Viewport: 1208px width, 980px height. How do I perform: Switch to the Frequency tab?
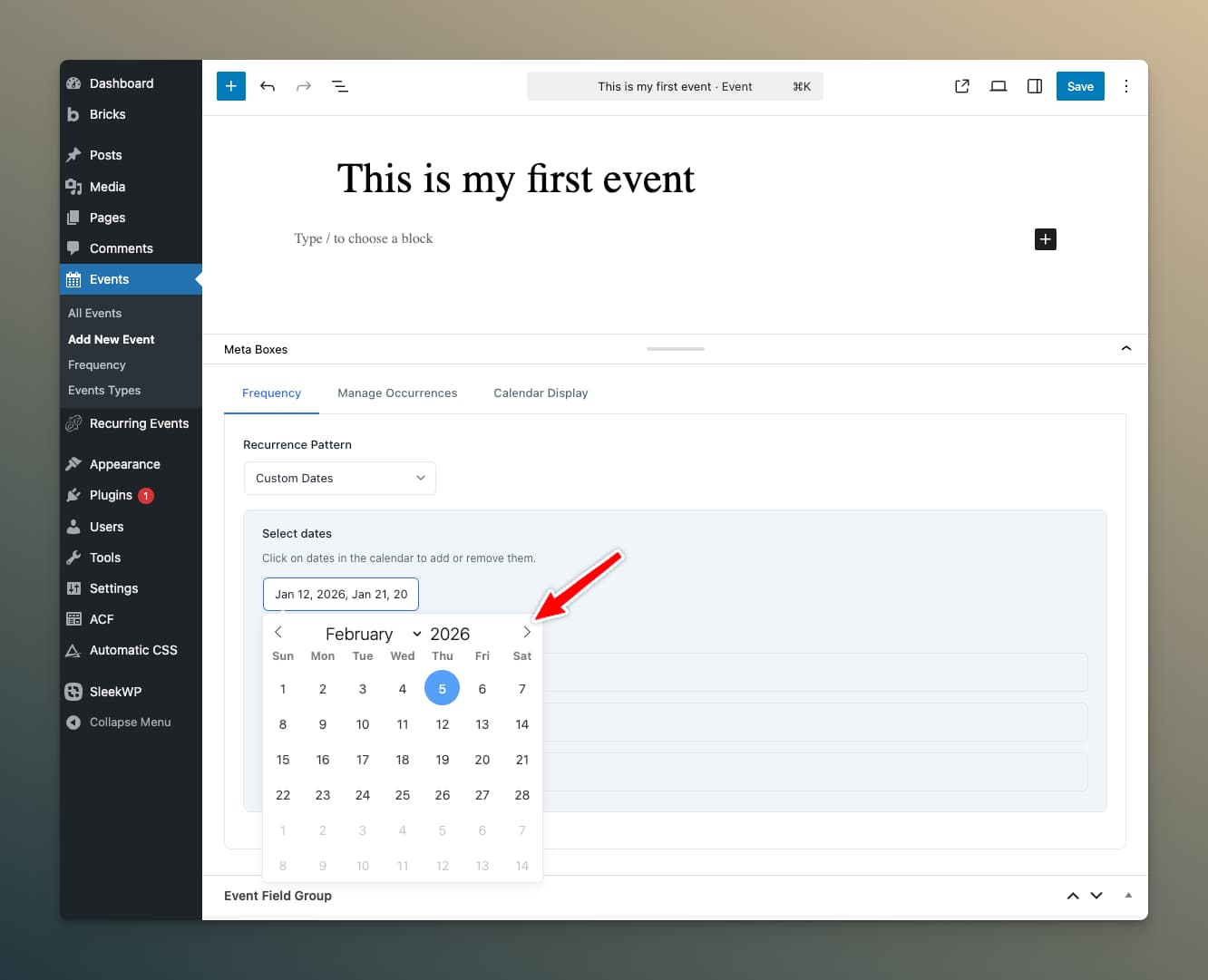pyautogui.click(x=271, y=393)
